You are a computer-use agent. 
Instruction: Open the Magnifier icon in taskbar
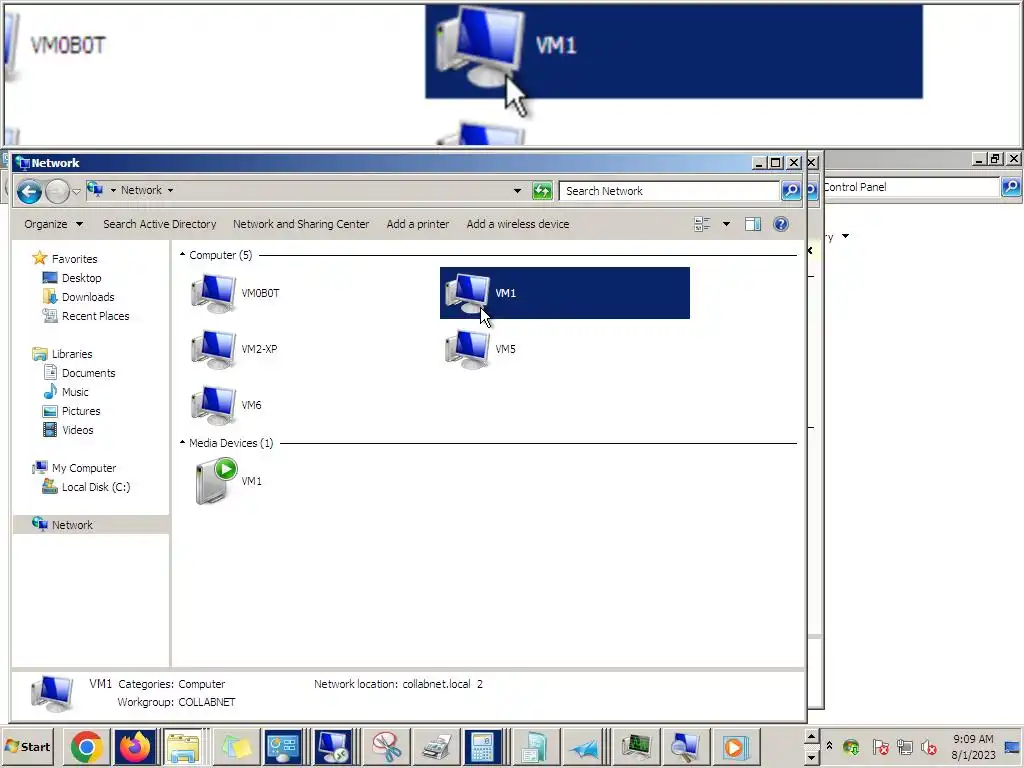click(684, 746)
